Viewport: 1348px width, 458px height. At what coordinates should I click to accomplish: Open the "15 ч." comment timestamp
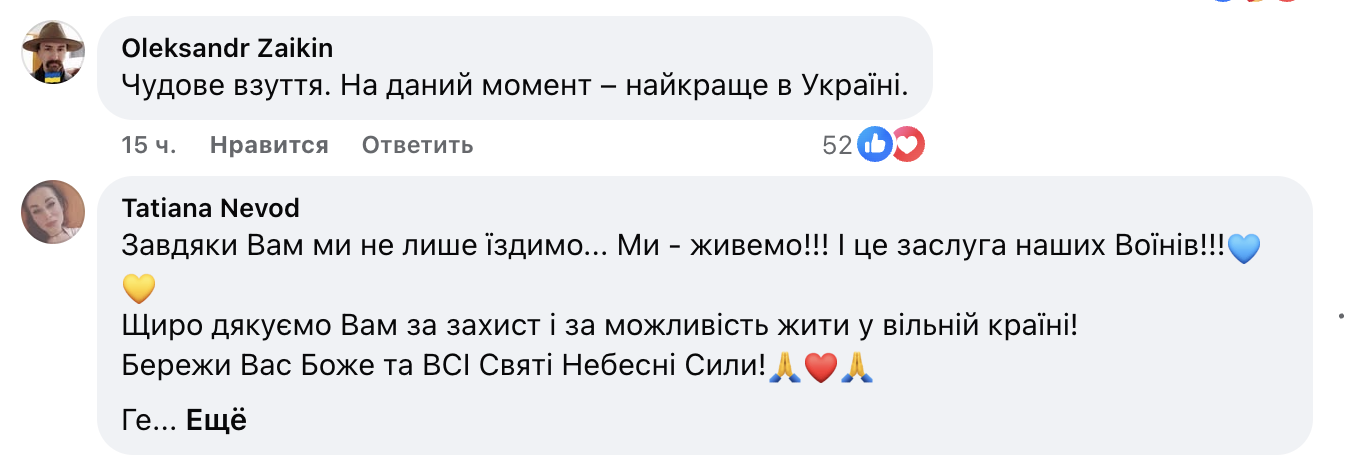point(149,146)
